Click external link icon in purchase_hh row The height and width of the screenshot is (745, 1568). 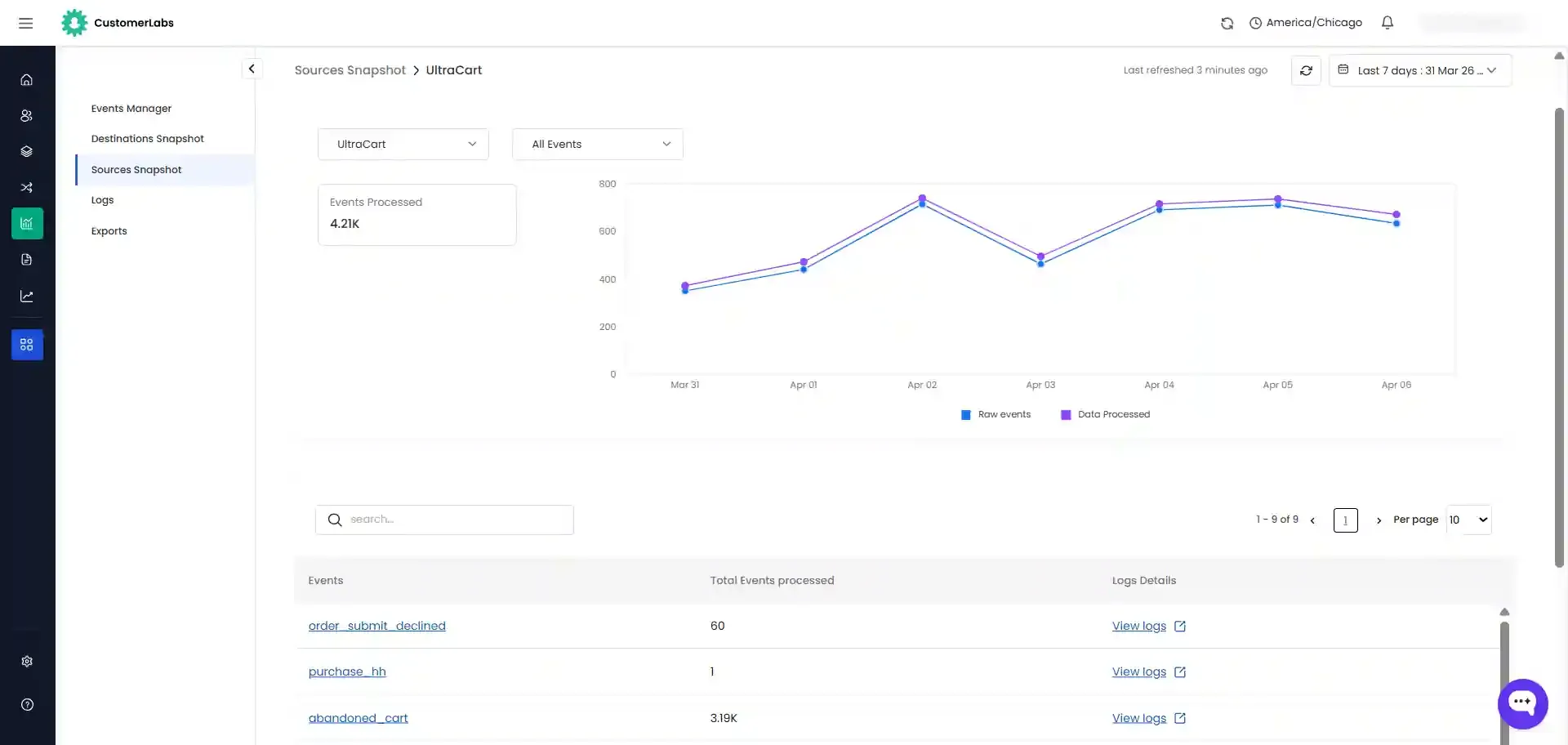point(1180,672)
